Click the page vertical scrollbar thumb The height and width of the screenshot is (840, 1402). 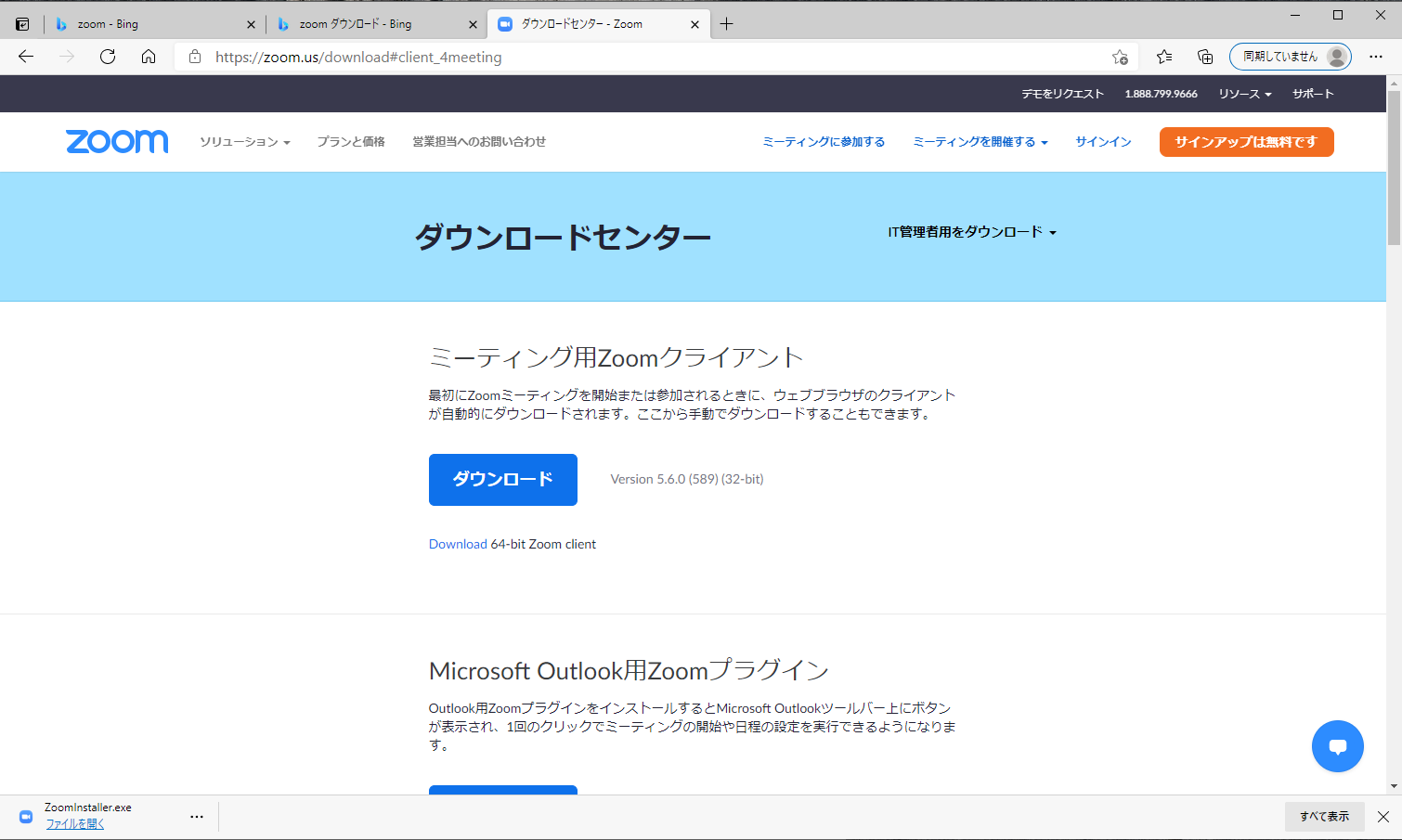[x=1394, y=168]
